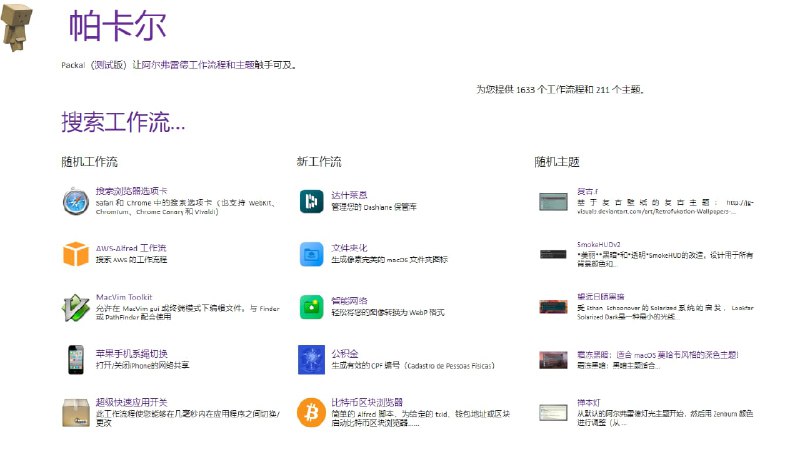Open the MacVim Toolkit green icon
Viewport: 800px width, 452px height.
tap(76, 307)
